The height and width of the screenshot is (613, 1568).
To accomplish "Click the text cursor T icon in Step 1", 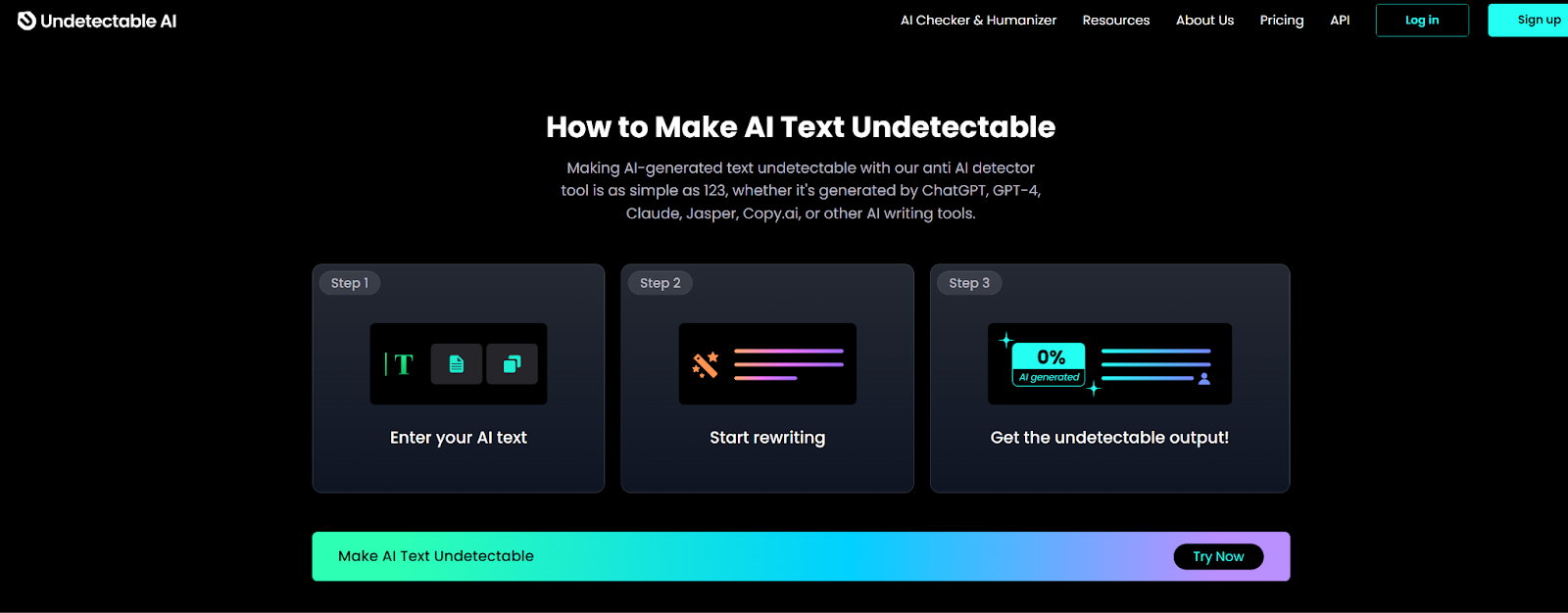I will tap(400, 364).
